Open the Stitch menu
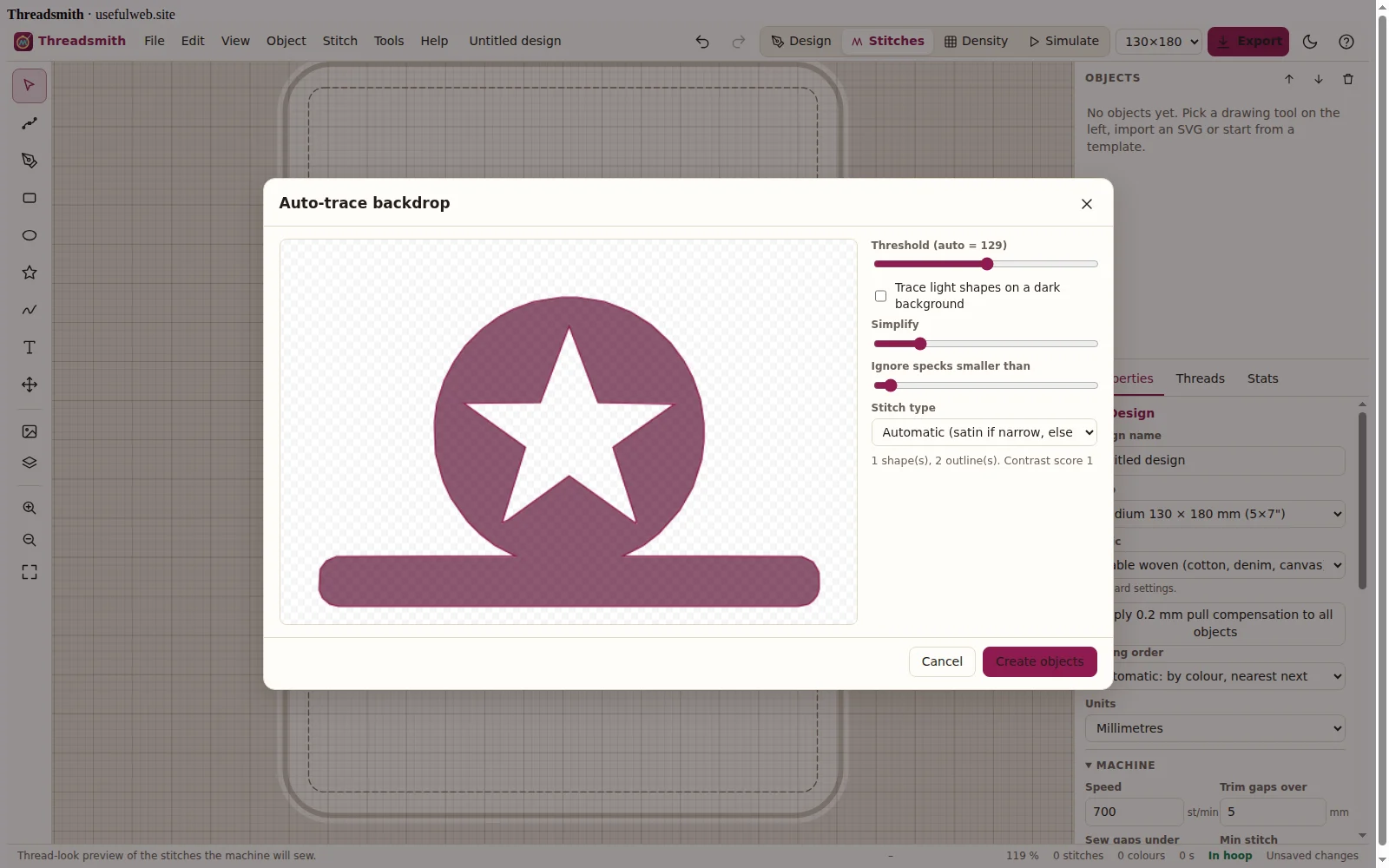 [340, 41]
